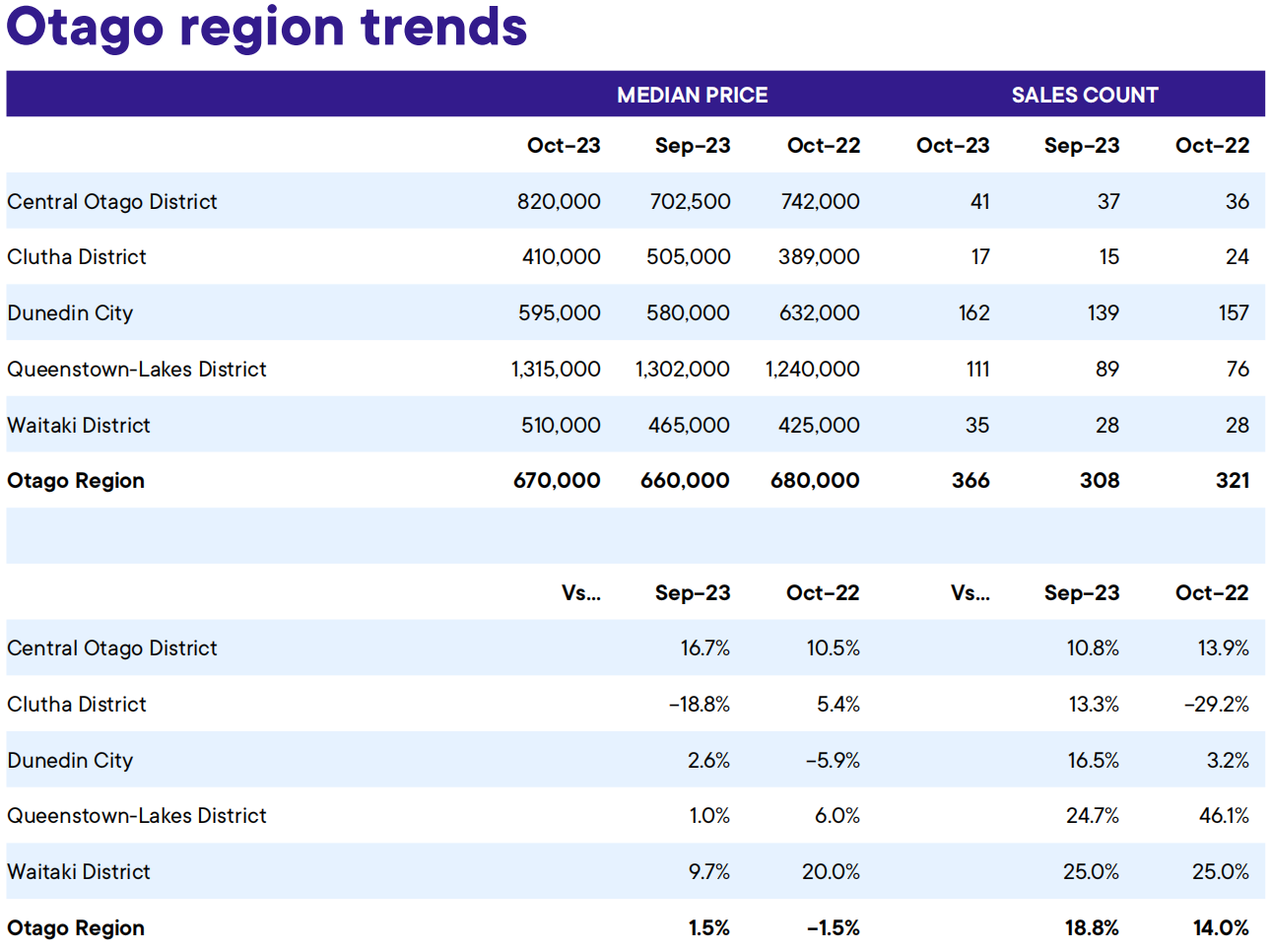Select Otago Region sales count 321
This screenshot has width=1272, height=952.
[x=1233, y=480]
